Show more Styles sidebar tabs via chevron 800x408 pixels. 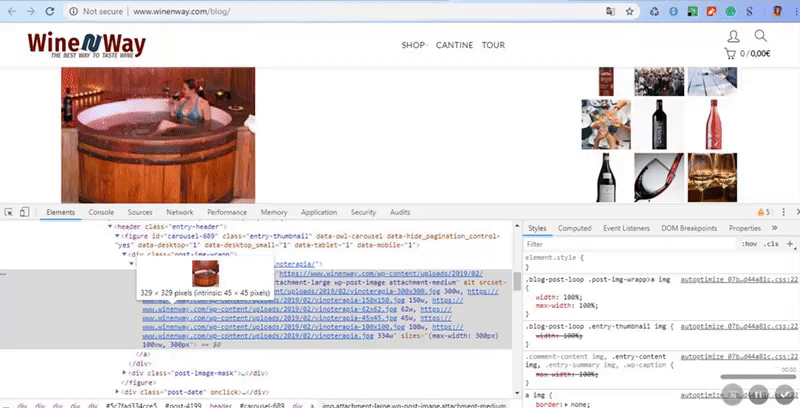click(x=774, y=228)
